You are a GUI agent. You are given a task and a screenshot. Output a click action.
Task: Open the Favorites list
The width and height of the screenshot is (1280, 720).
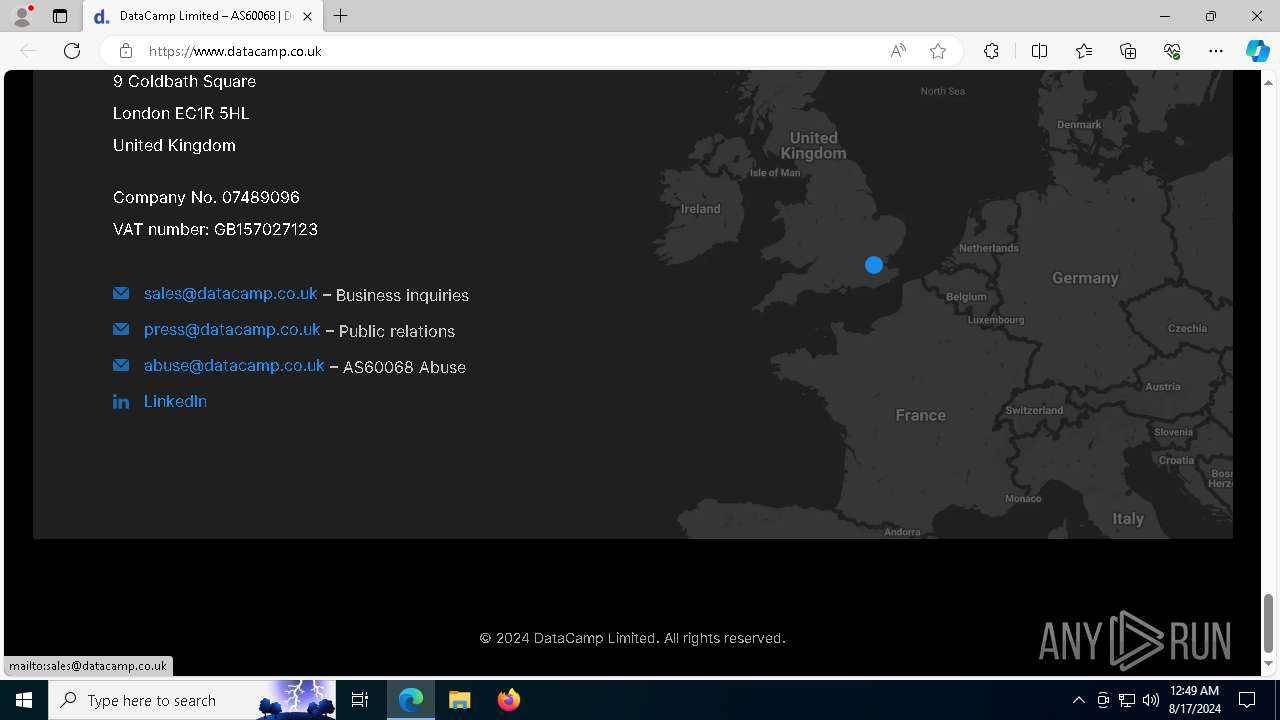1084,51
